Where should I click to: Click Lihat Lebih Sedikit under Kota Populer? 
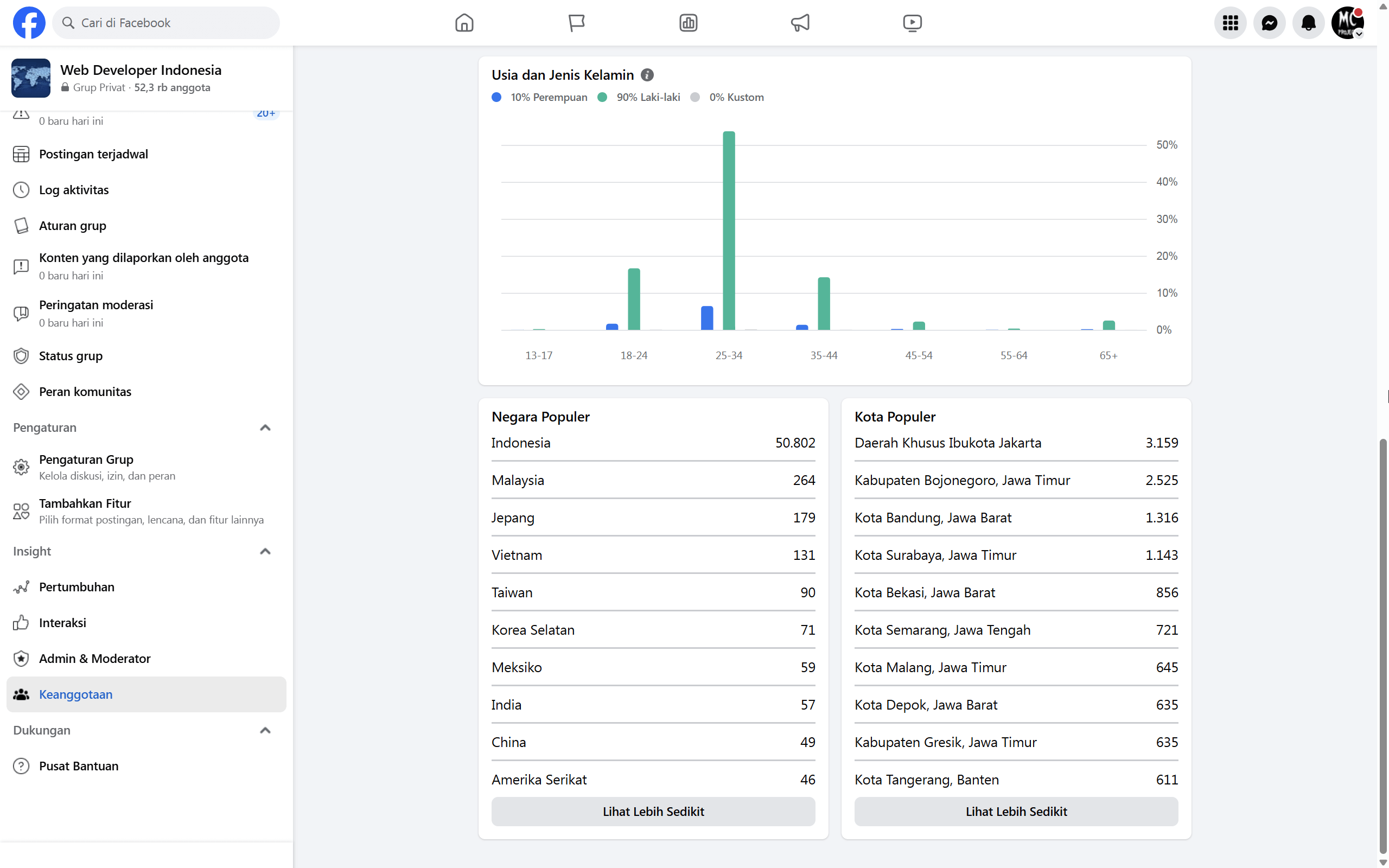tap(1015, 811)
